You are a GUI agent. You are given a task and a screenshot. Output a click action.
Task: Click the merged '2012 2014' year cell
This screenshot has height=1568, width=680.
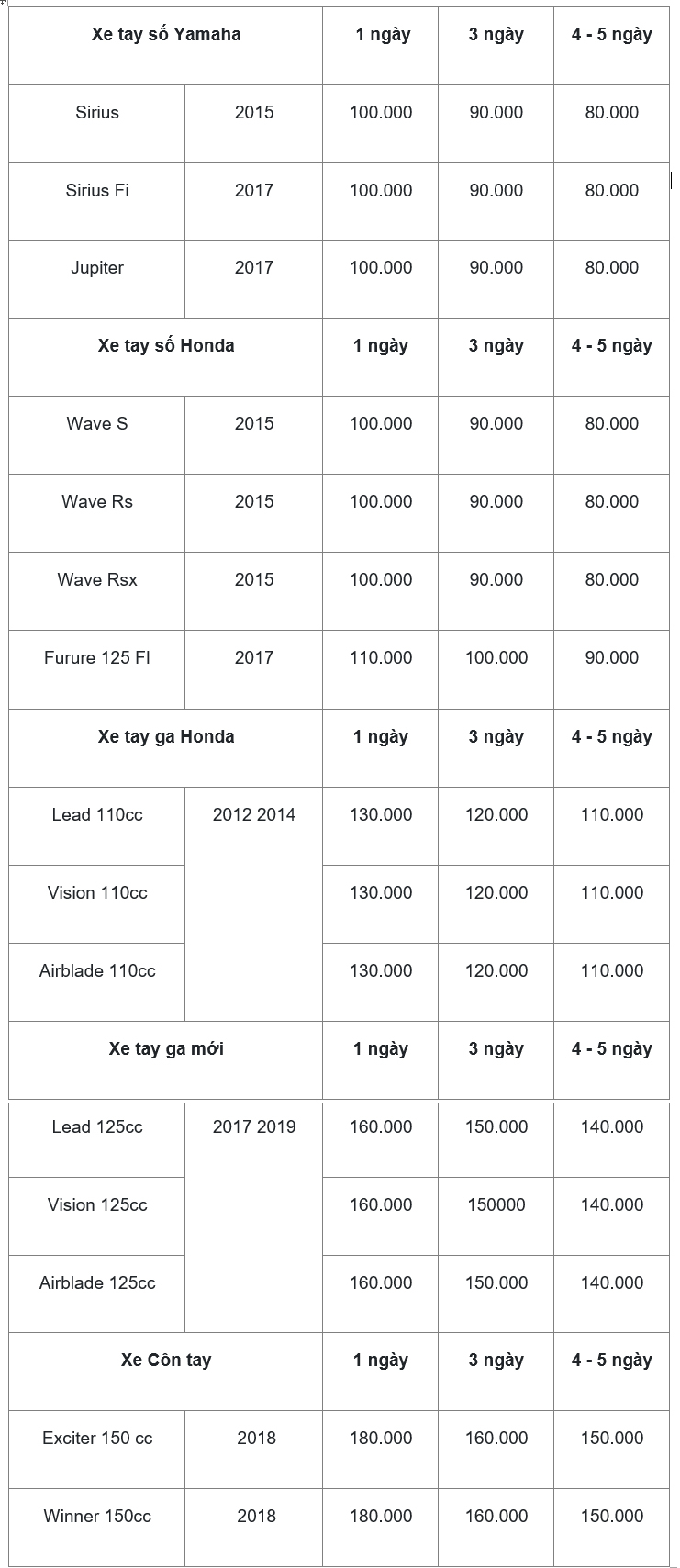253,904
